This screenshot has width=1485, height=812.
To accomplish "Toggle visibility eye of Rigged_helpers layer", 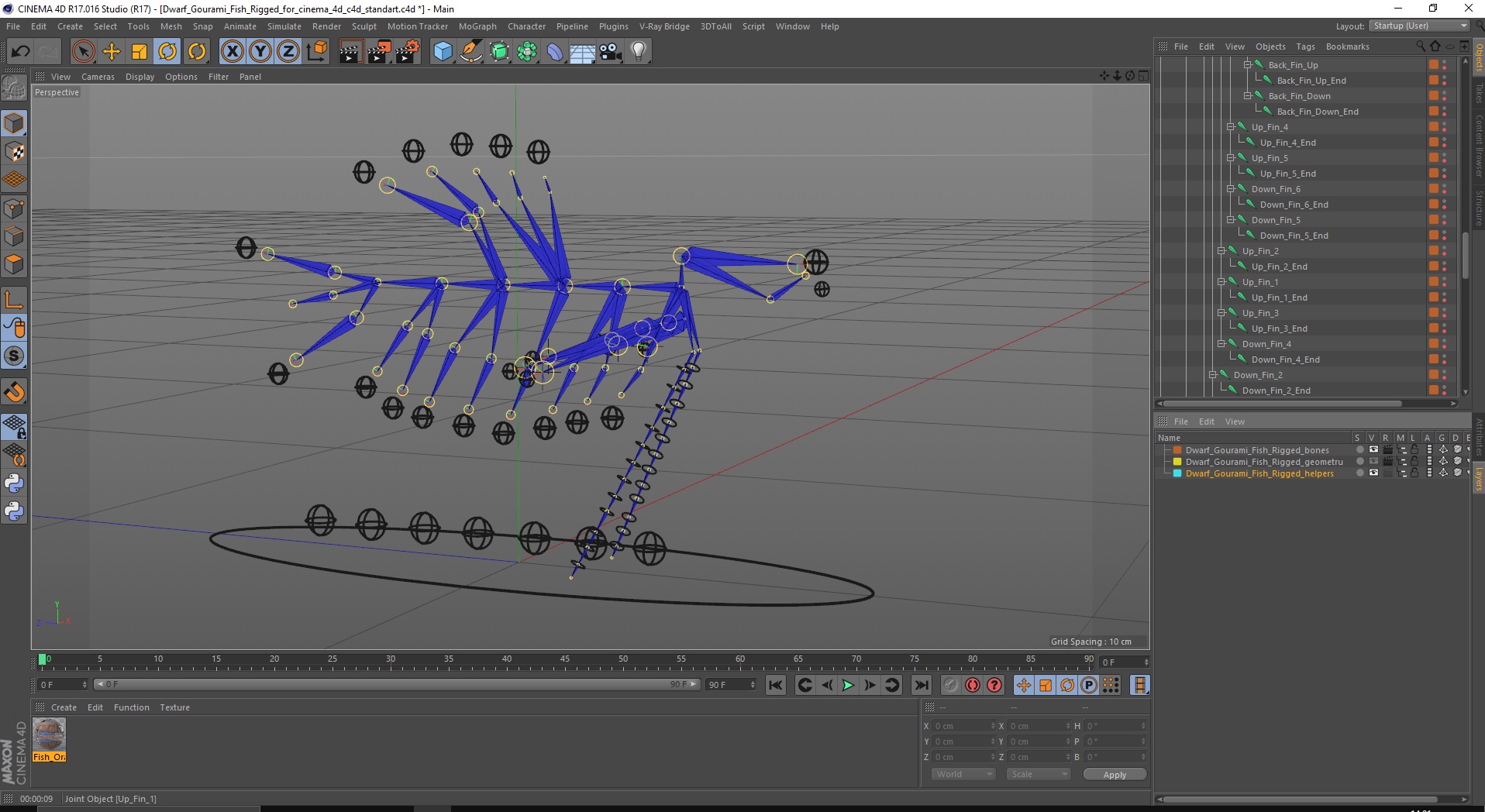I will tap(1373, 473).
